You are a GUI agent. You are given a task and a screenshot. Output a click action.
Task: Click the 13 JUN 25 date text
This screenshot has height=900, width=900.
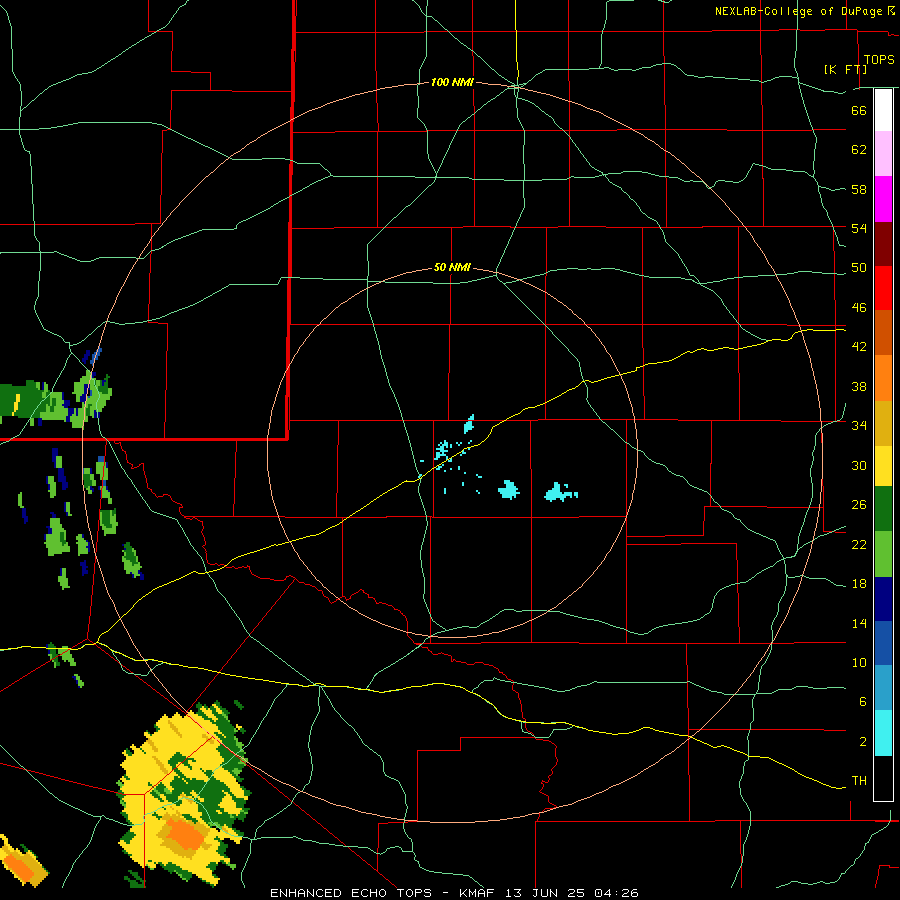(546, 893)
